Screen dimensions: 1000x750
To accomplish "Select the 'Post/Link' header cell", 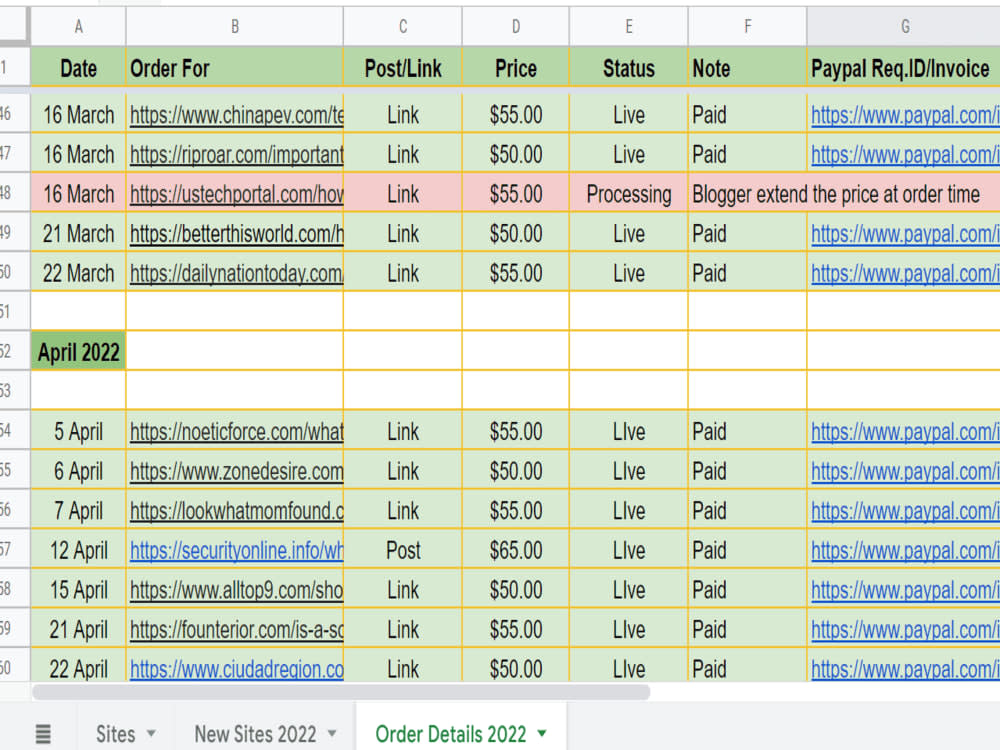I will click(x=402, y=68).
